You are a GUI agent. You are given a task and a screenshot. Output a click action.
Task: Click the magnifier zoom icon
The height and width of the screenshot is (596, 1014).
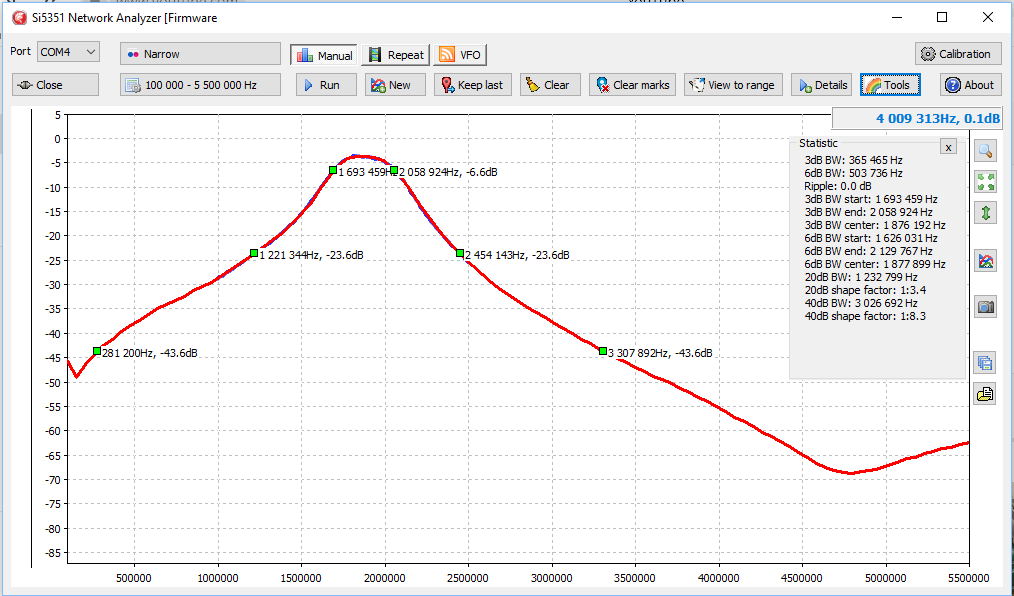(x=985, y=151)
